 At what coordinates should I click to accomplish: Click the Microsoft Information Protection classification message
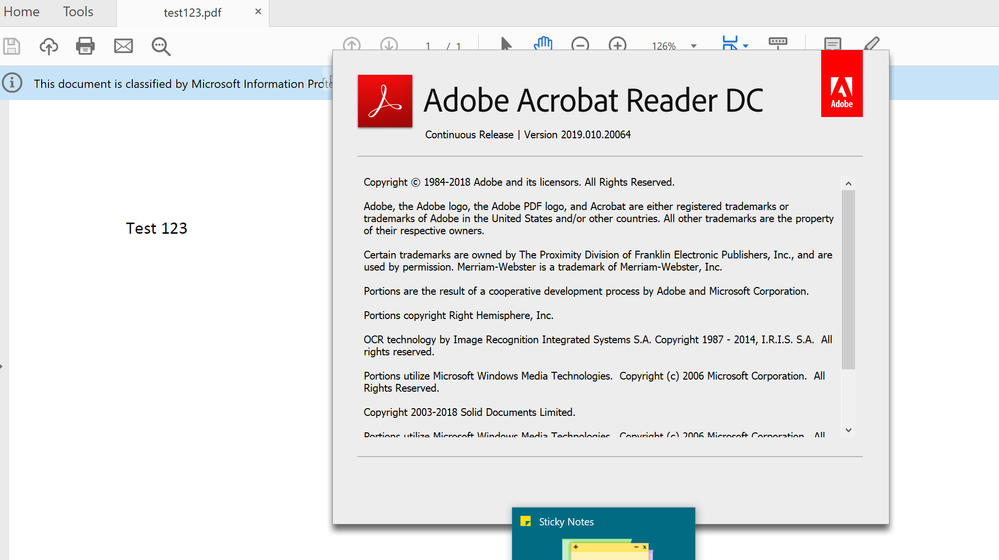tap(183, 83)
